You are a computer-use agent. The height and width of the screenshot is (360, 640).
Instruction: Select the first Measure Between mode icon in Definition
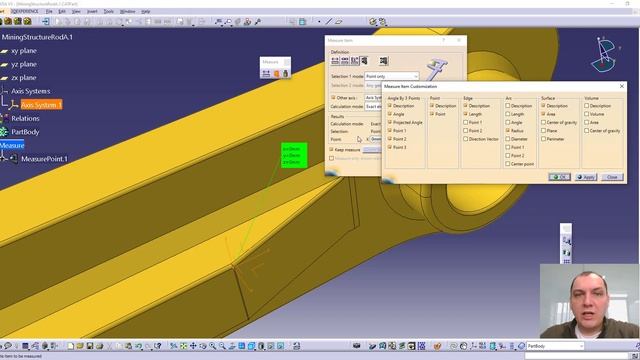tap(335, 61)
